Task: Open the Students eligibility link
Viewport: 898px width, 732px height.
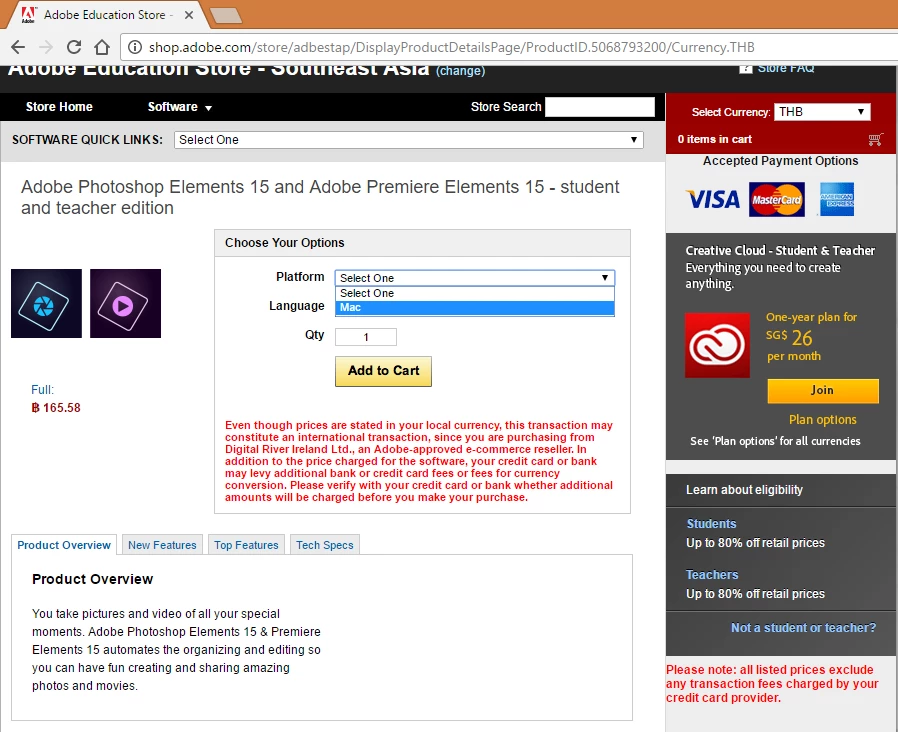Action: 711,524
